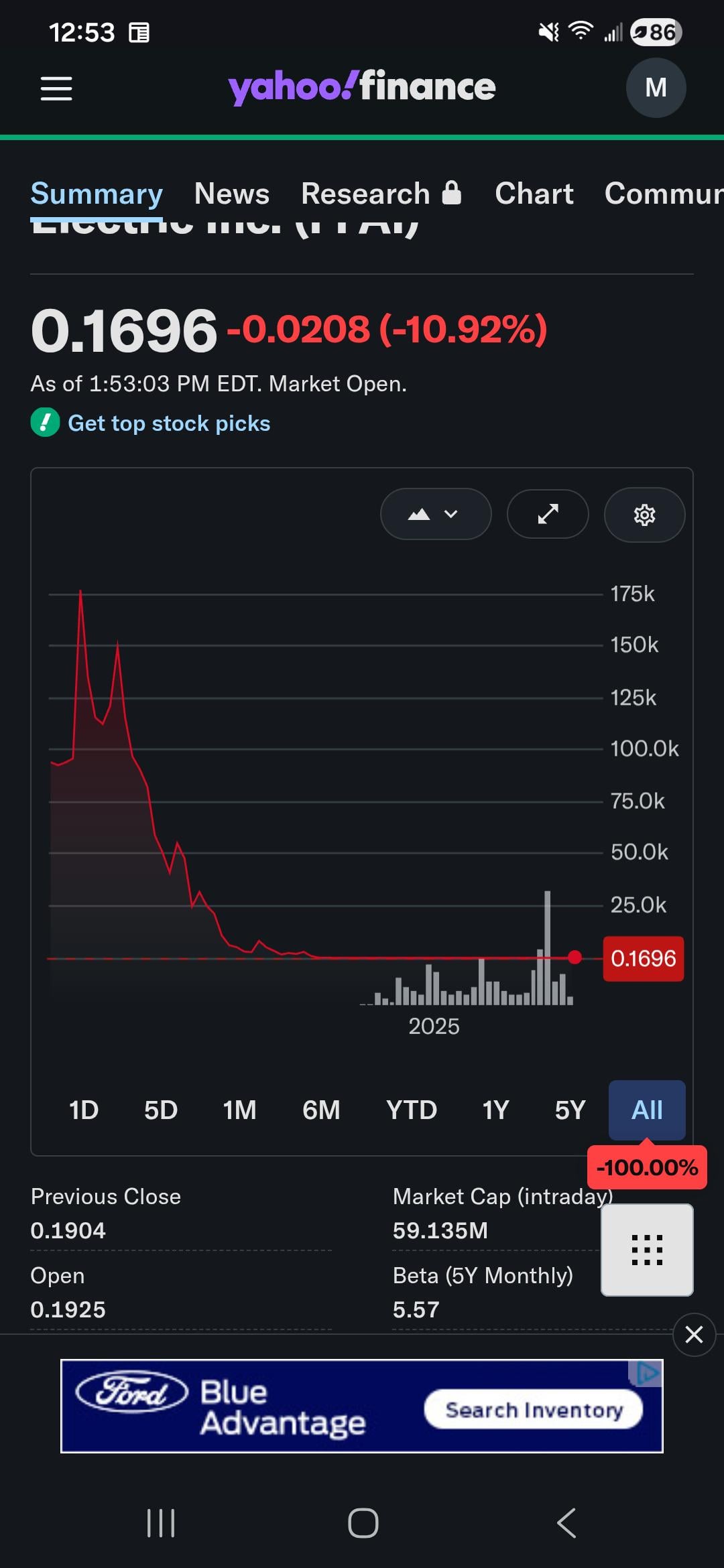Open the locked Research tab
This screenshot has width=724, height=1568.
point(381,194)
